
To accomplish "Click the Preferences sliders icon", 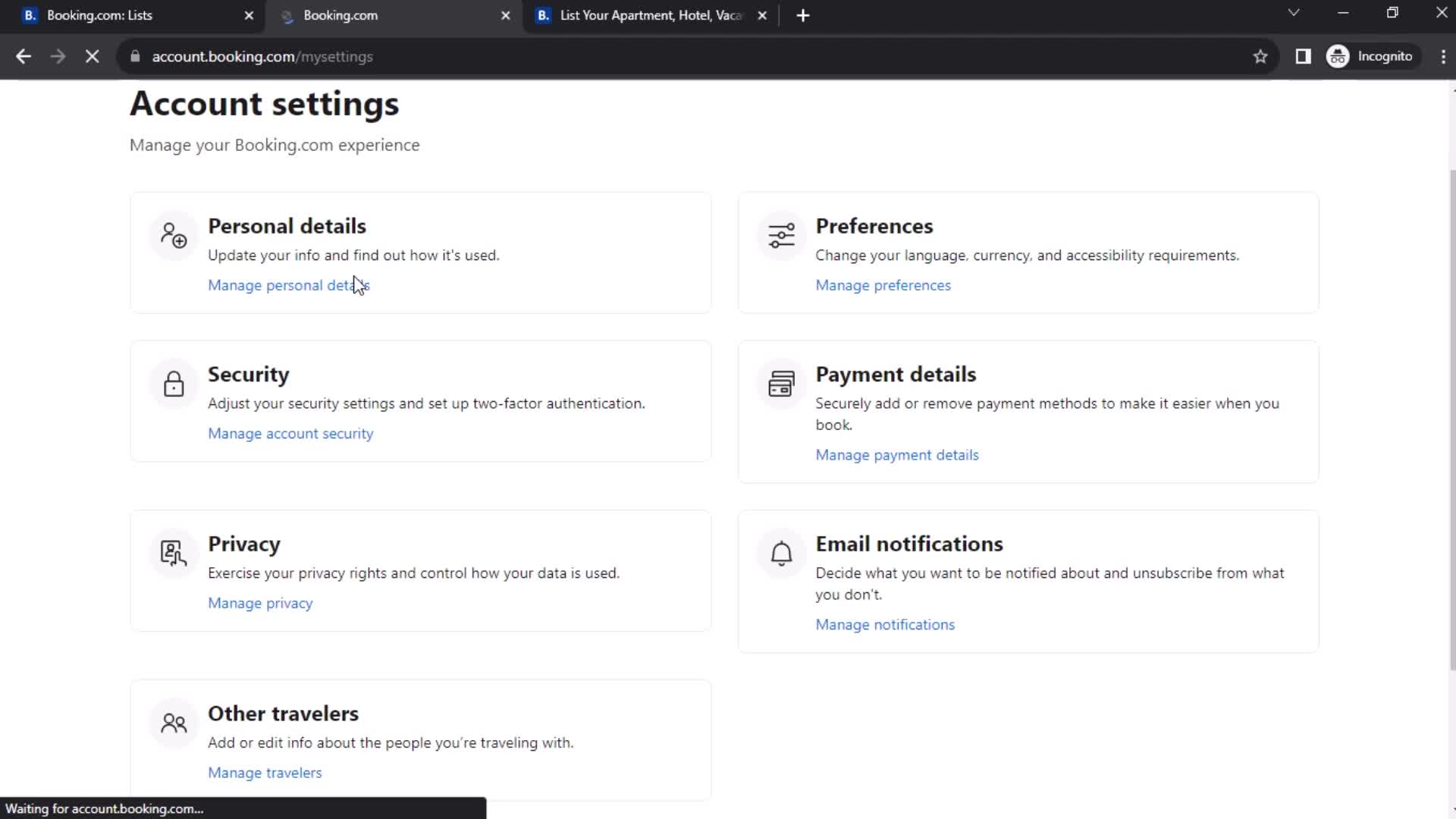I will [x=781, y=236].
